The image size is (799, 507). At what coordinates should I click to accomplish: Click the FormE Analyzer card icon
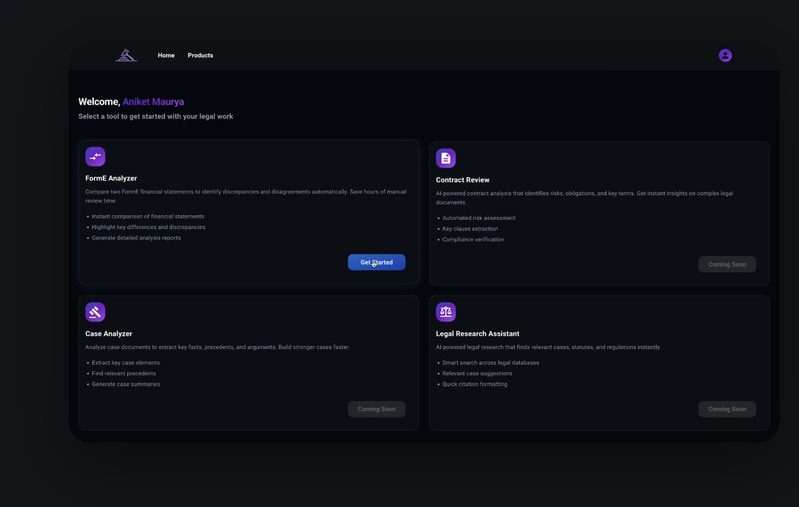(x=95, y=157)
